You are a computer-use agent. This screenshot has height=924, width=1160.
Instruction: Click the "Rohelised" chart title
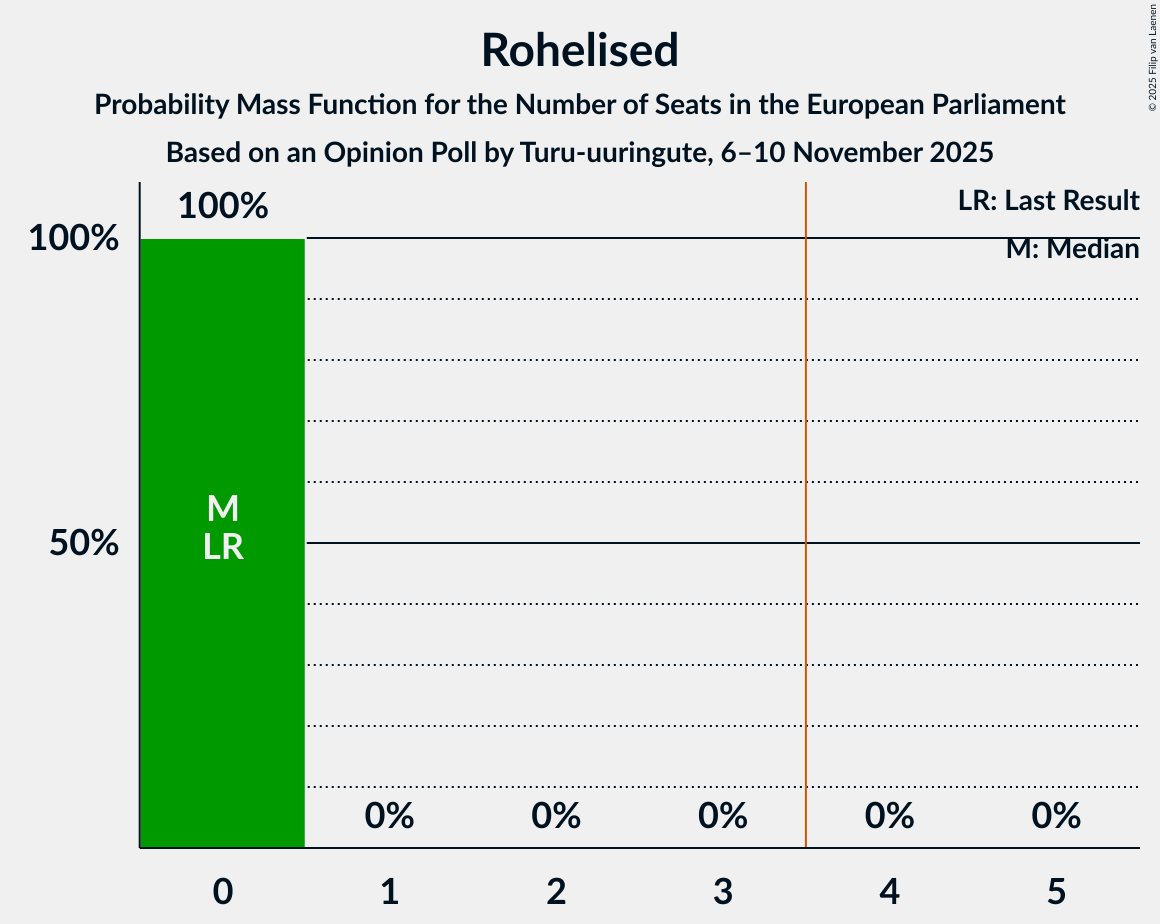click(580, 50)
